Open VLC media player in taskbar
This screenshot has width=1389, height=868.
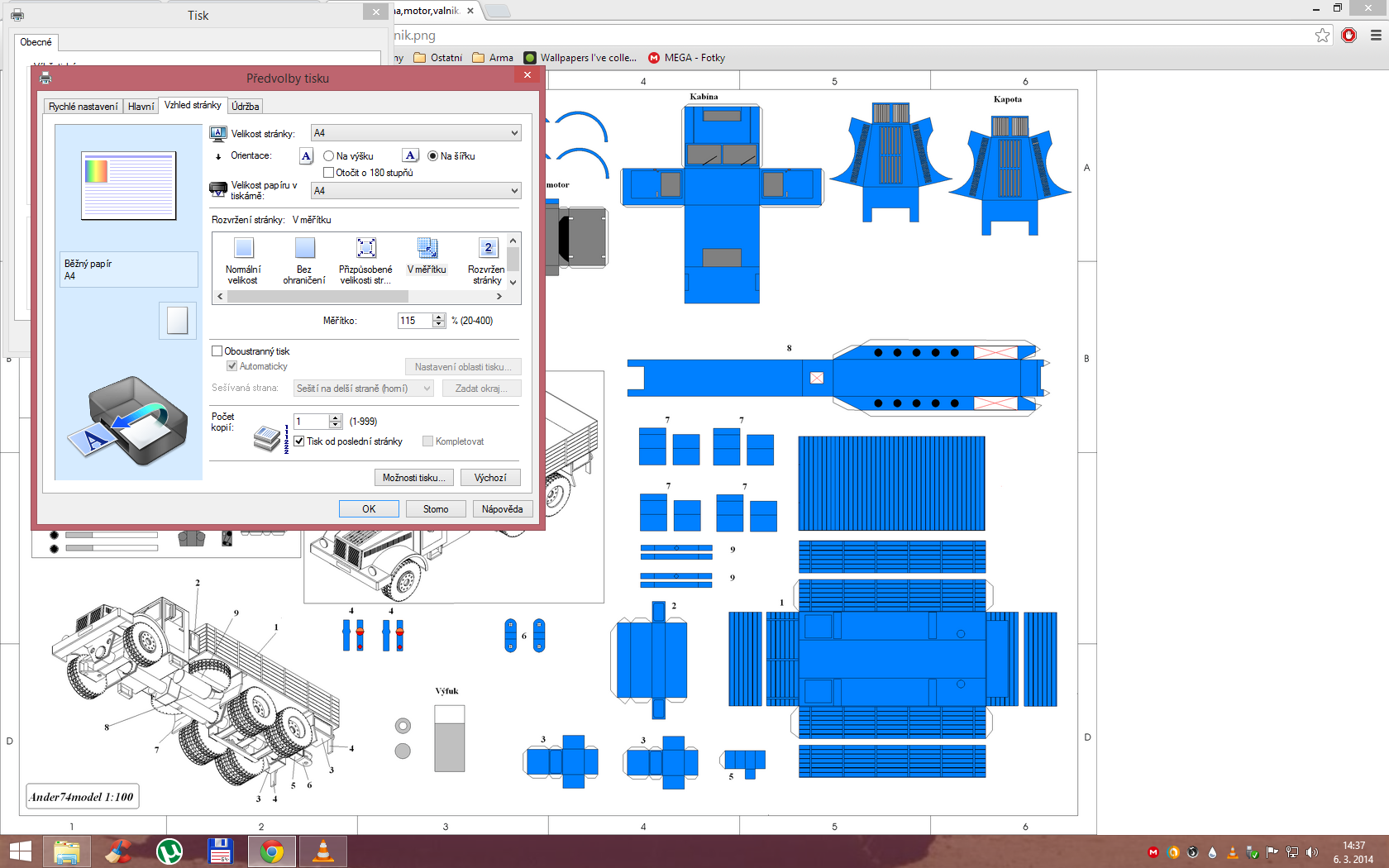coord(323,851)
